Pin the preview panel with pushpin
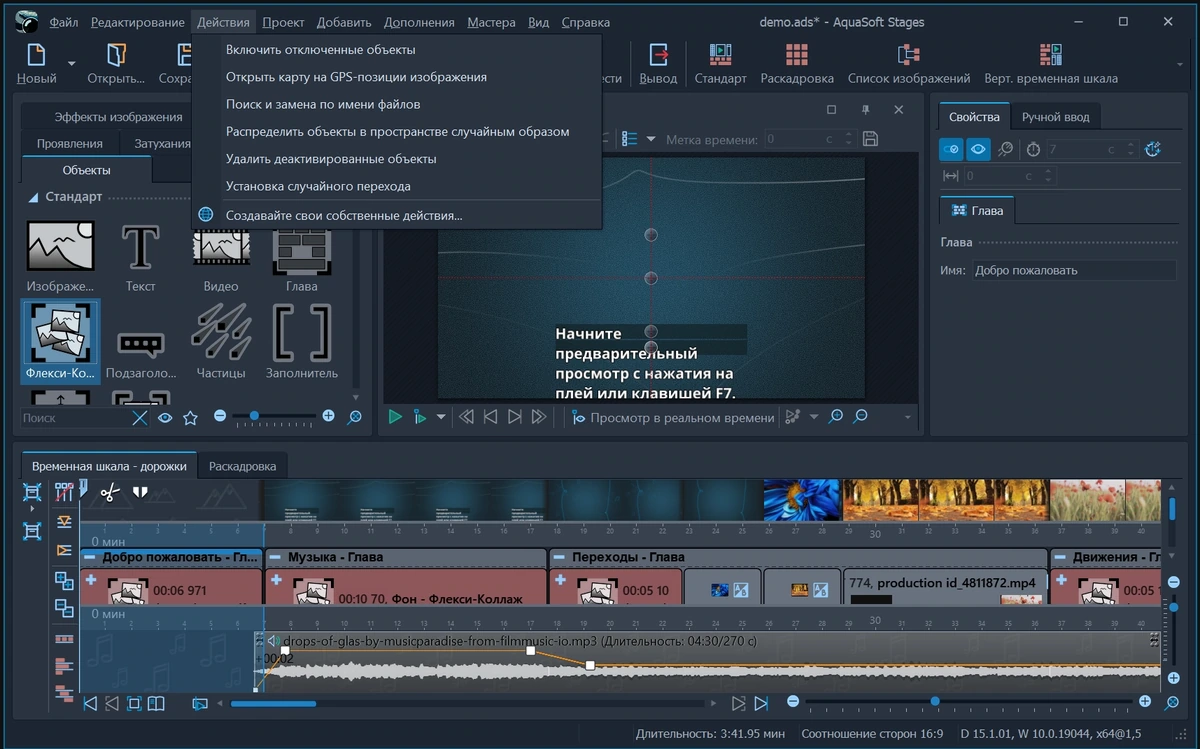Image resolution: width=1200 pixels, height=749 pixels. tap(866, 109)
